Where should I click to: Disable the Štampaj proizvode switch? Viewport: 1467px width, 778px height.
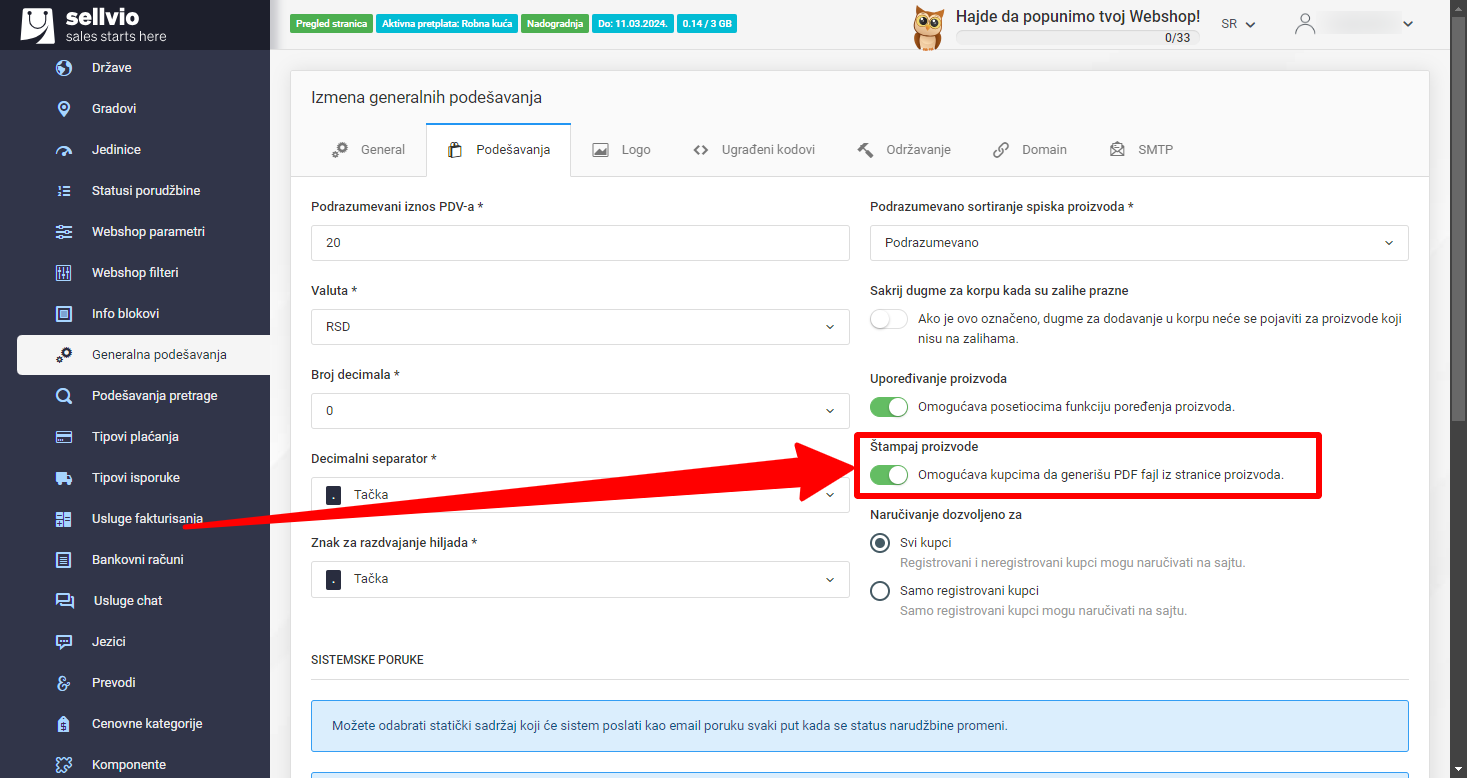pos(888,475)
